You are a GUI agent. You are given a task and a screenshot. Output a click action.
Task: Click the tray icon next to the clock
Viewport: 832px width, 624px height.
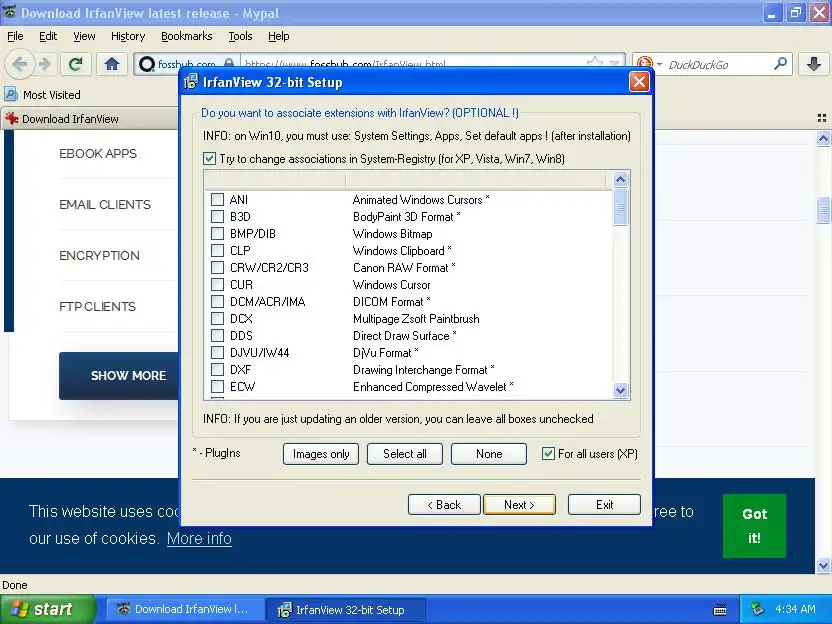pos(757,609)
